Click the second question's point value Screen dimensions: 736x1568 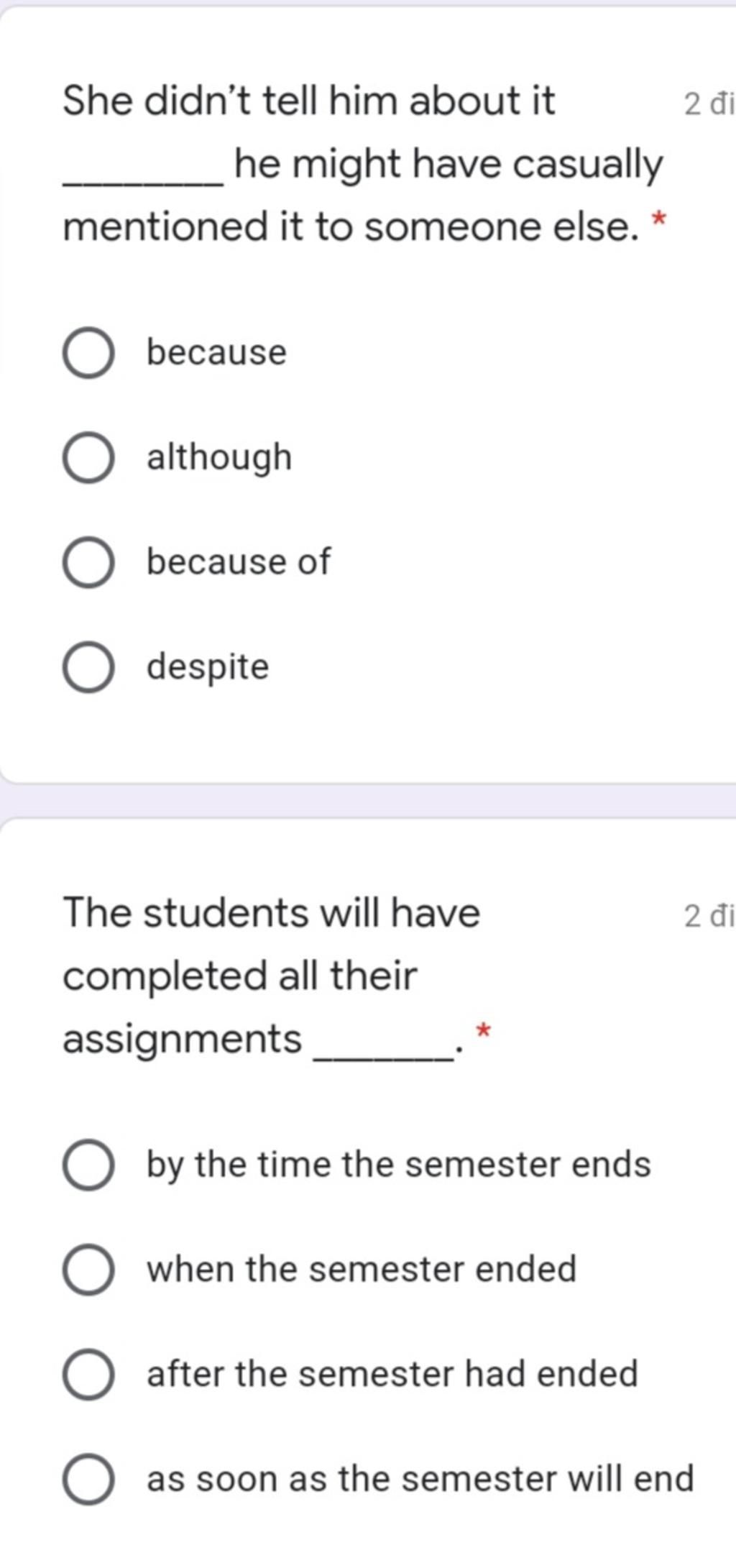[708, 917]
